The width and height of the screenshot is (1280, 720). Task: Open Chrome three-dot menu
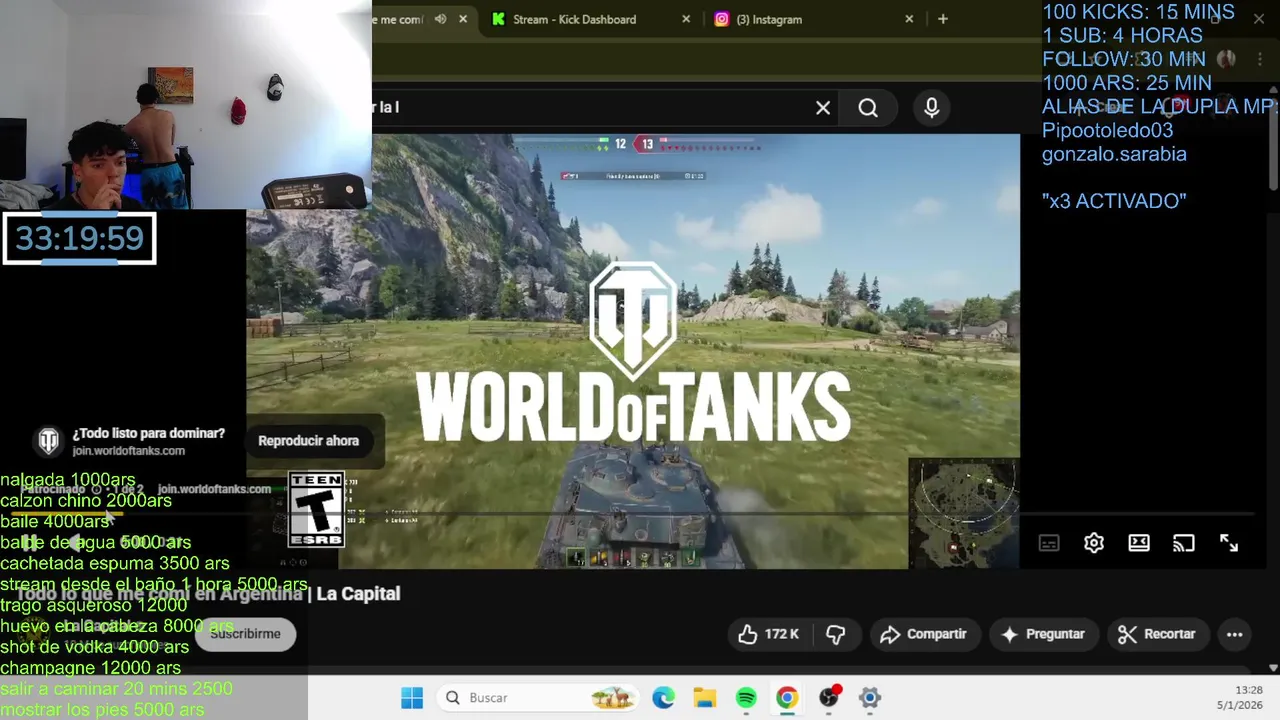click(x=1260, y=59)
